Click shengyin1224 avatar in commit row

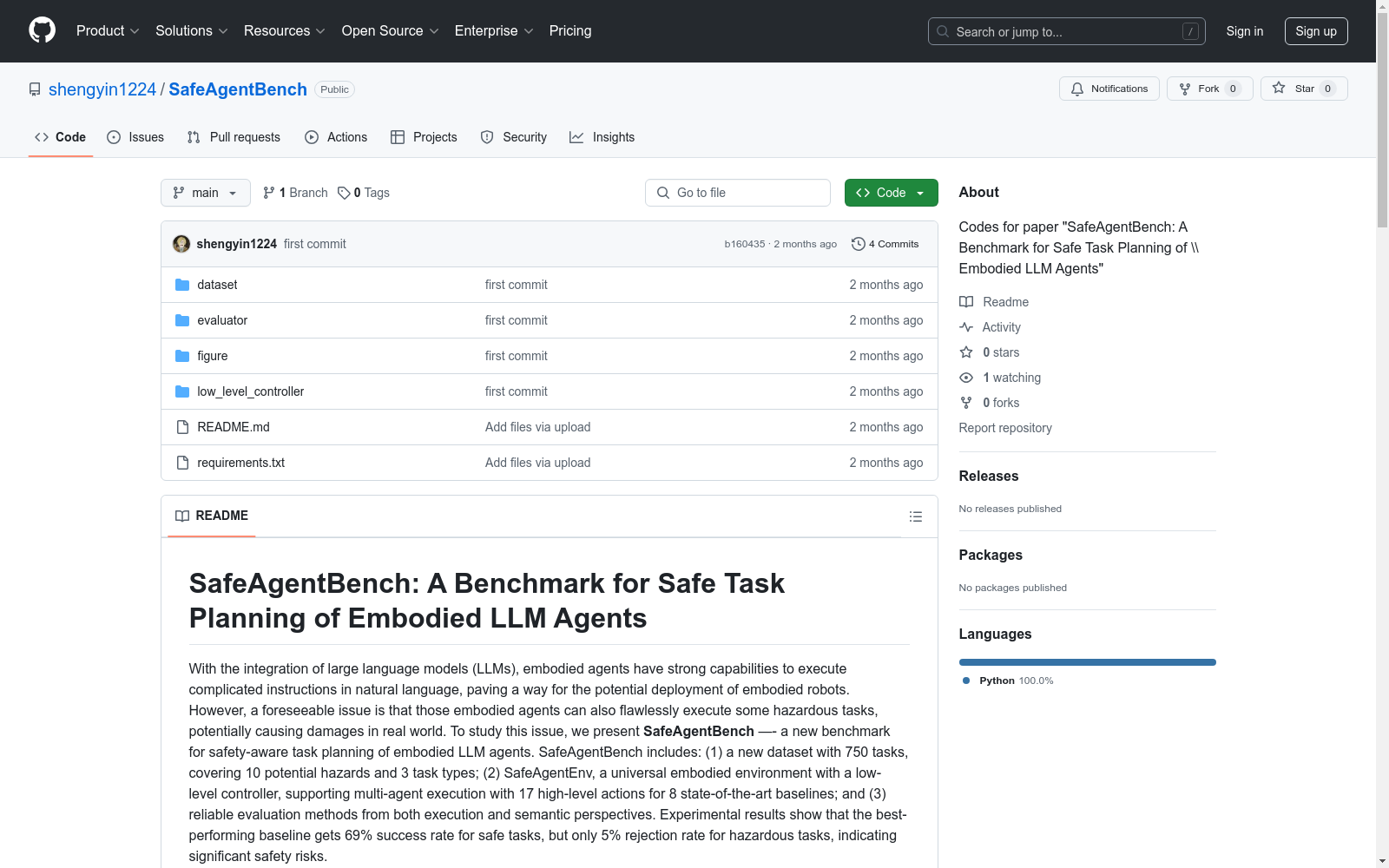pos(181,244)
